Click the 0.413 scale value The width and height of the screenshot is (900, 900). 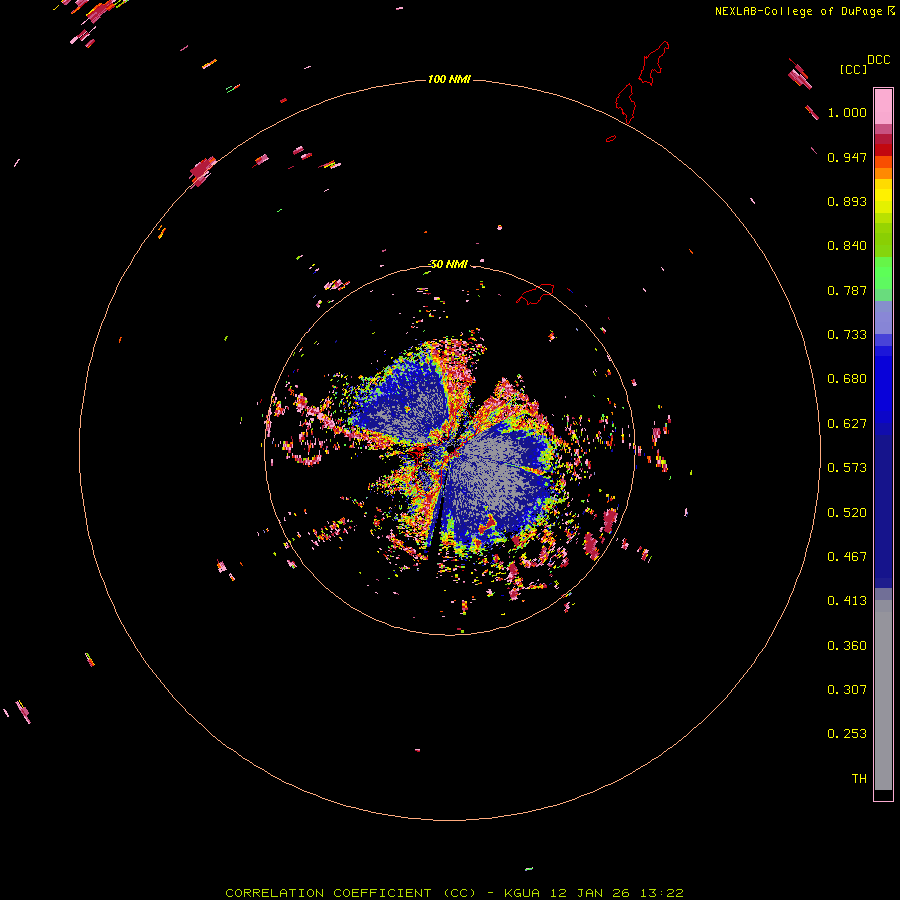click(x=847, y=601)
